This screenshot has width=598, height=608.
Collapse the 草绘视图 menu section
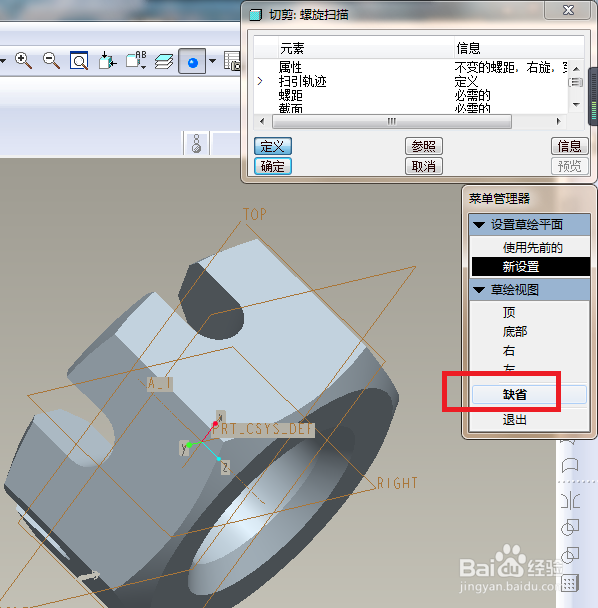click(x=529, y=290)
